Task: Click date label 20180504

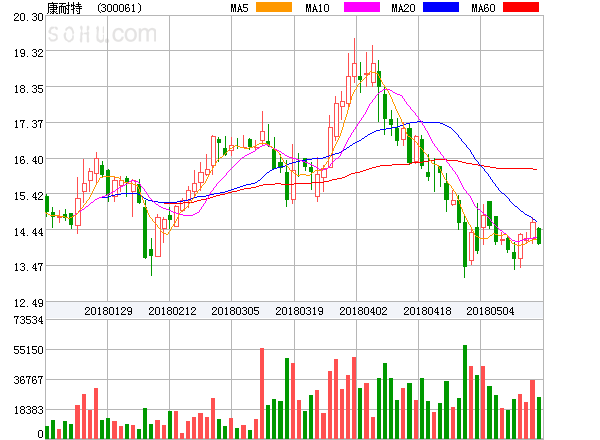Action: click(x=490, y=311)
